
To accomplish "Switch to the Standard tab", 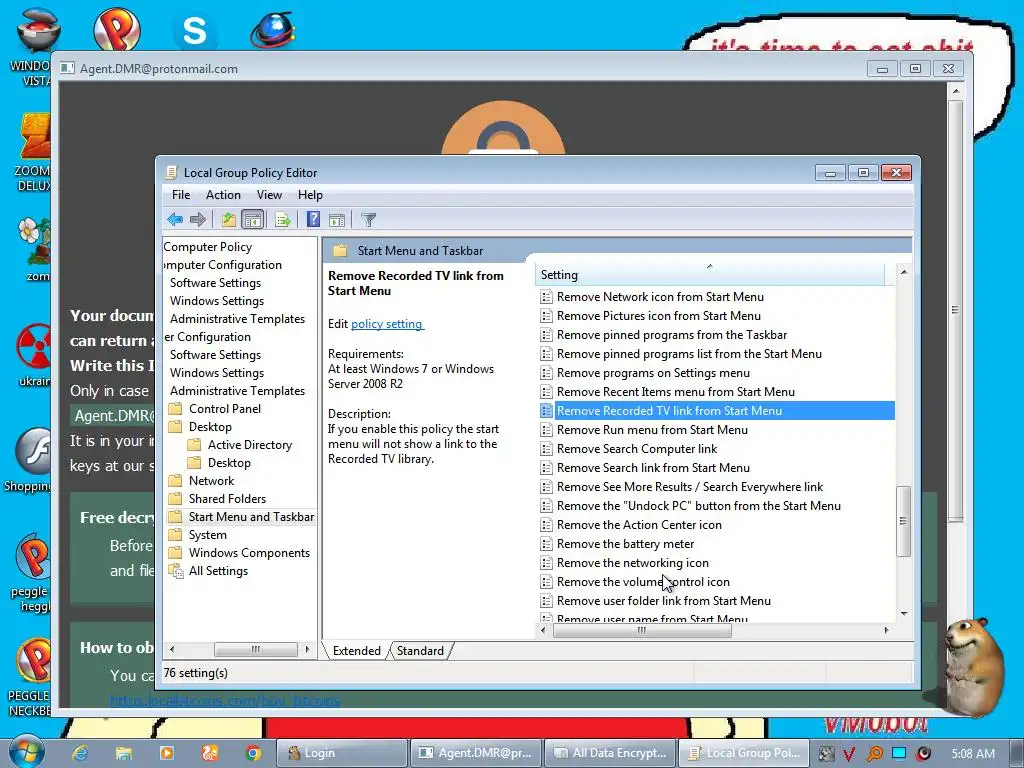I will point(420,650).
